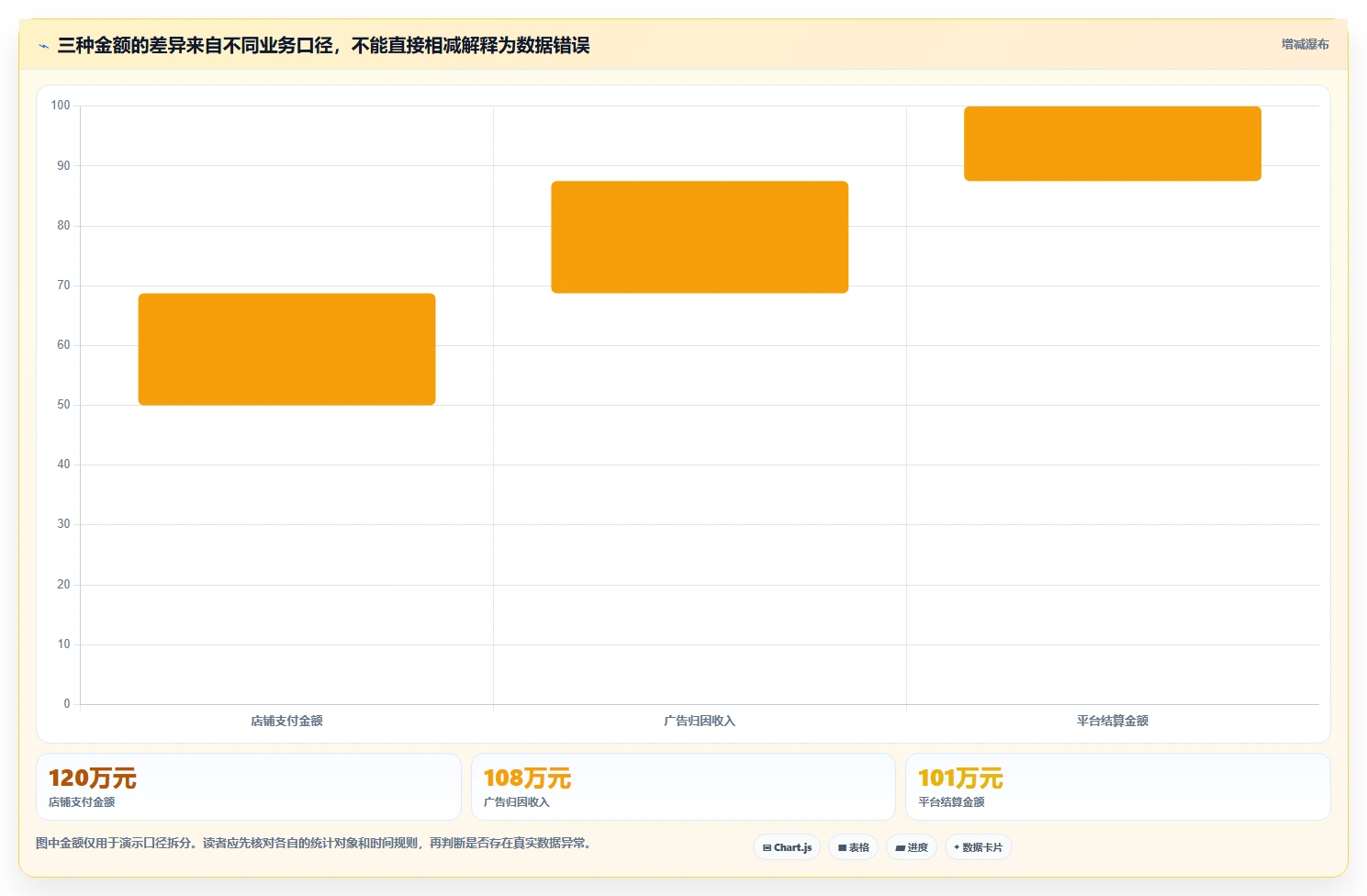Click the orange bar for 店铺支付金额
This screenshot has height=896, width=1367.
(286, 349)
